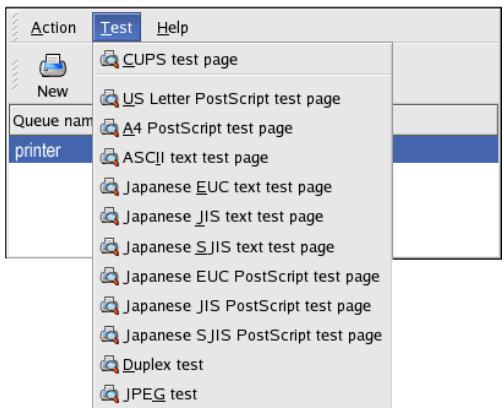Choose CUPS test page menu entry
The height and width of the screenshot is (409, 504).
(x=242, y=60)
